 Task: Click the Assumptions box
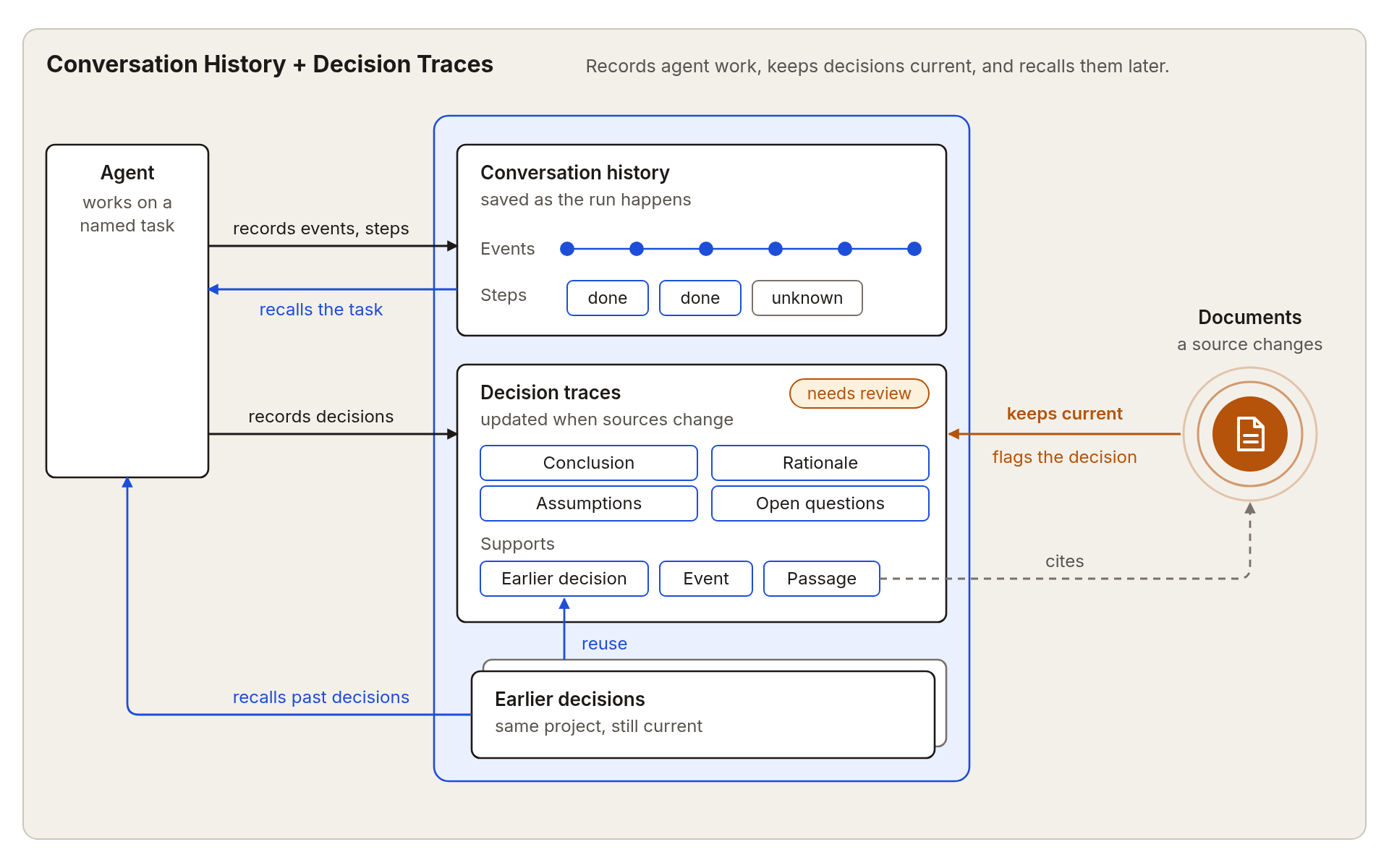point(589,503)
